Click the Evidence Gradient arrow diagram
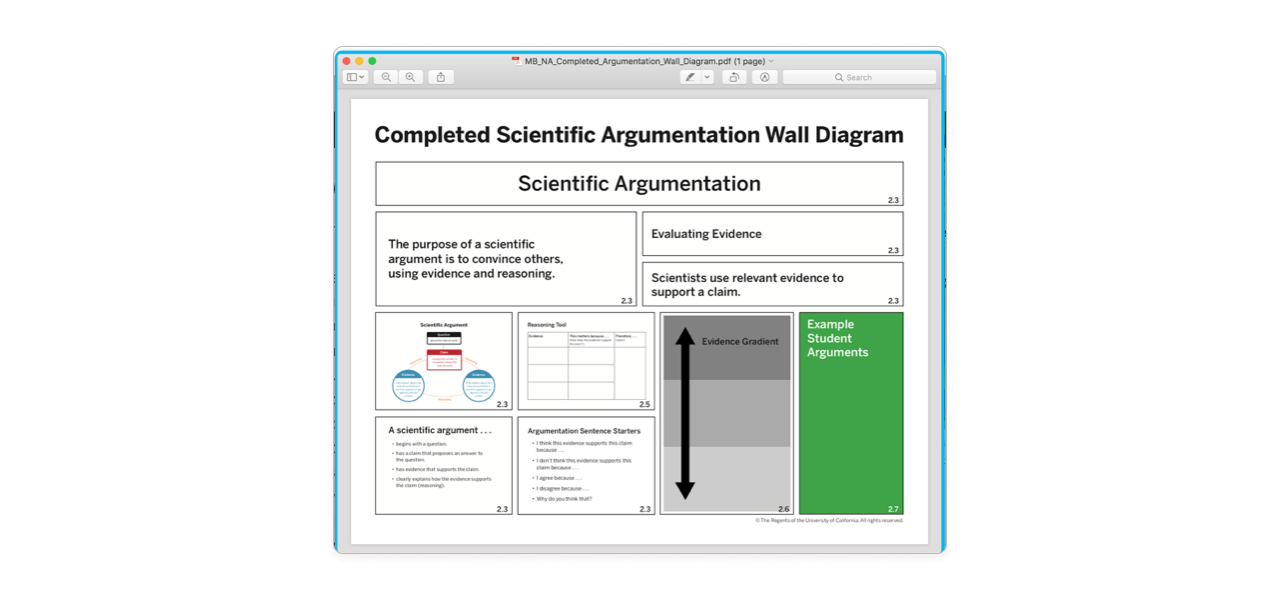The image size is (1280, 600). coord(727,413)
